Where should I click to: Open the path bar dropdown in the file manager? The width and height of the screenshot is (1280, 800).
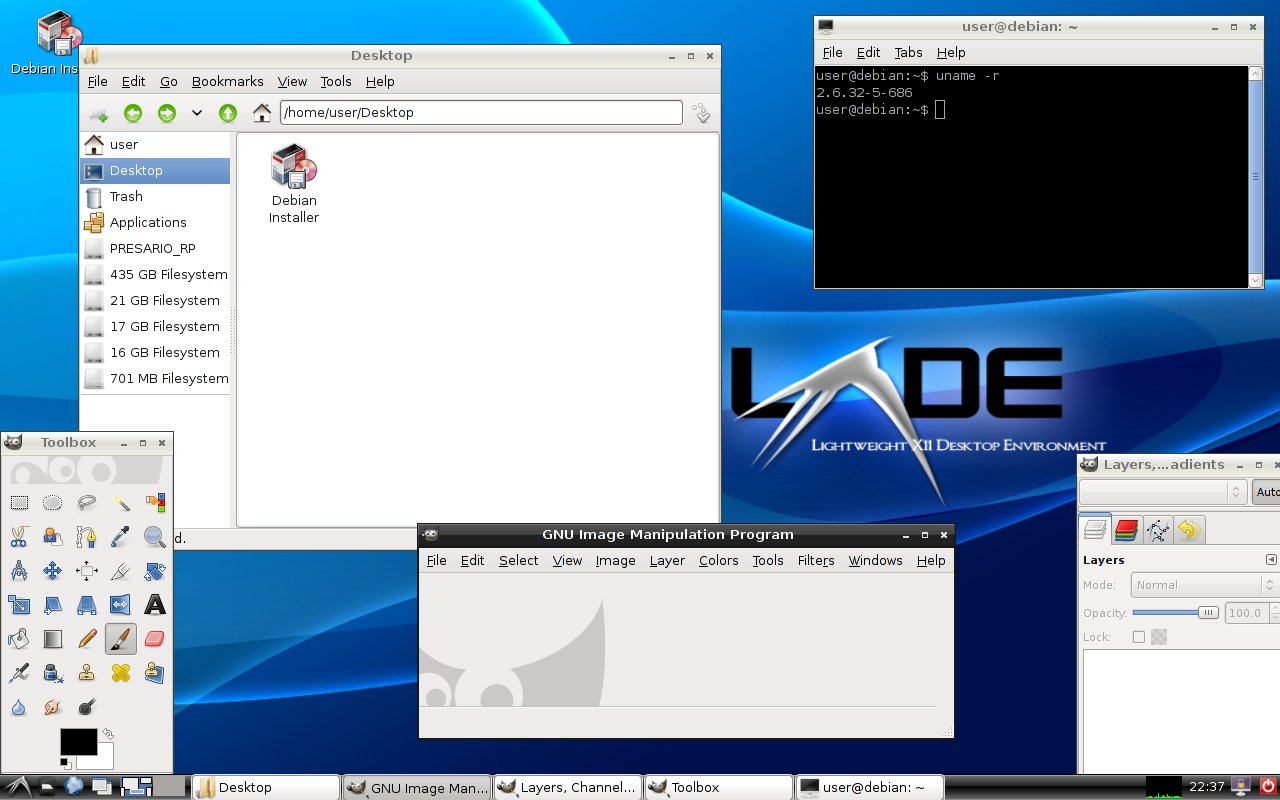point(197,113)
